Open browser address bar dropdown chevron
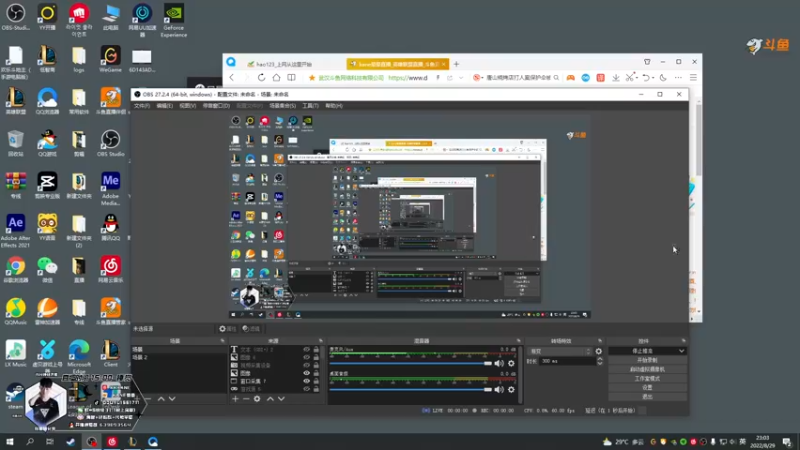 point(461,78)
